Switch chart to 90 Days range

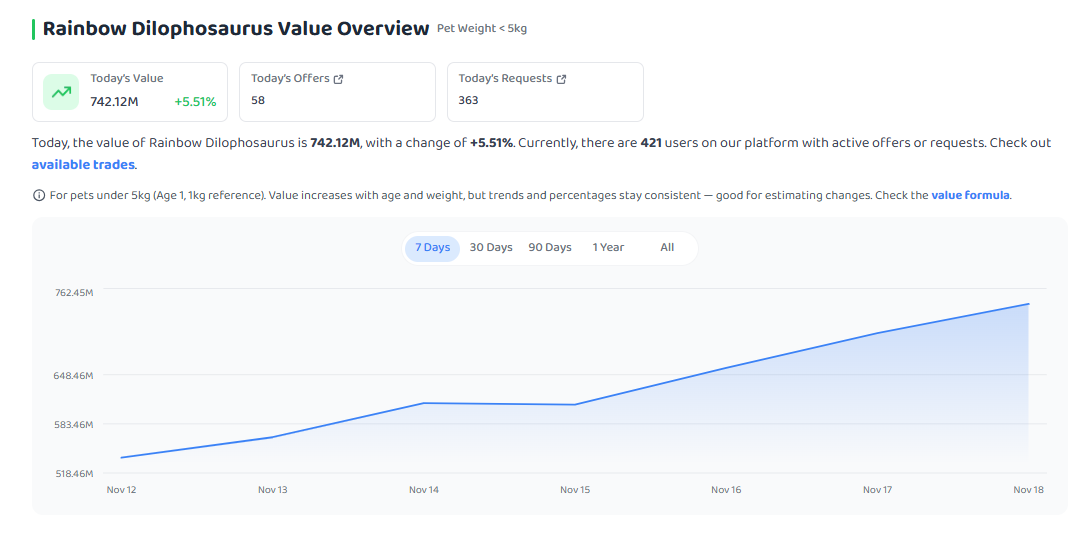tap(550, 248)
